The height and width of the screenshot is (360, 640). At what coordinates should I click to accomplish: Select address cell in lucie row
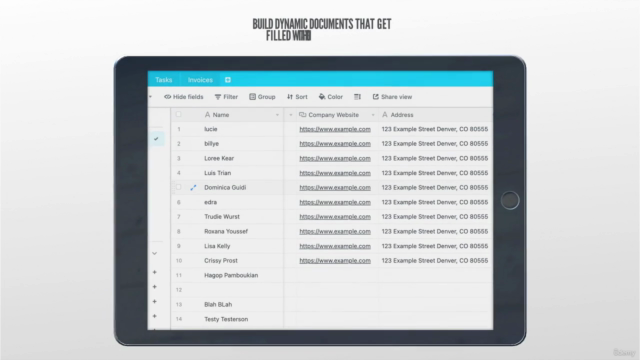(435, 129)
